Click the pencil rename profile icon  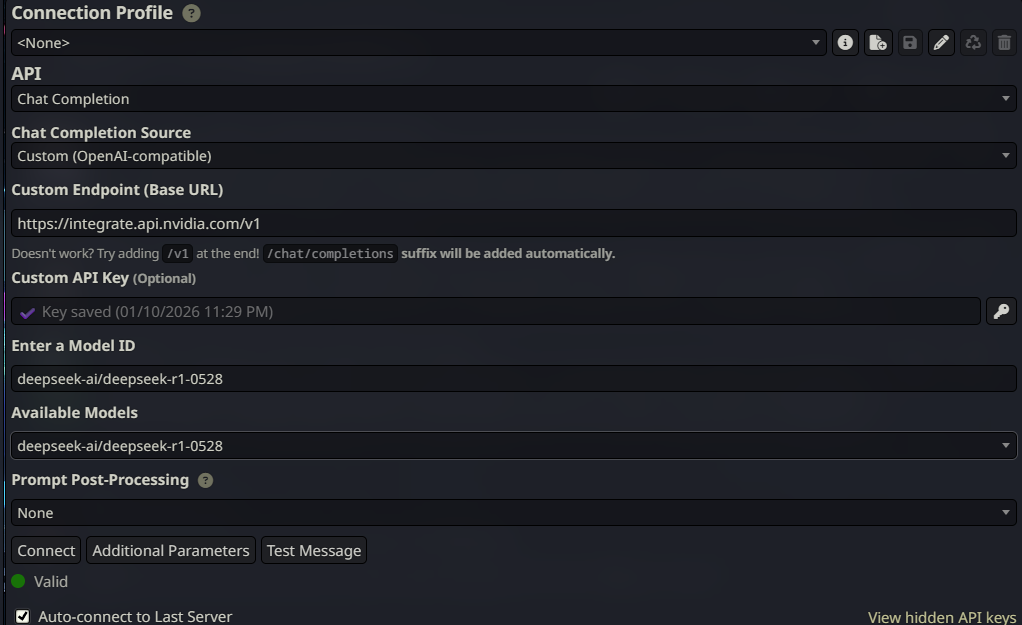941,43
